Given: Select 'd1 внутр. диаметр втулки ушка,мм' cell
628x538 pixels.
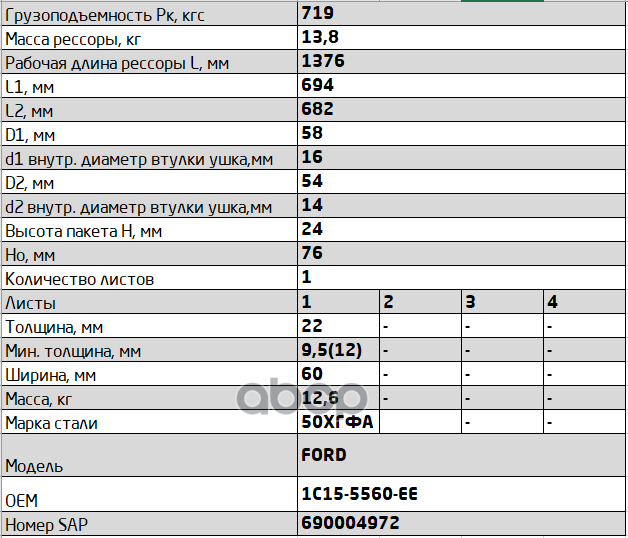Looking at the screenshot, I should pos(149,159).
